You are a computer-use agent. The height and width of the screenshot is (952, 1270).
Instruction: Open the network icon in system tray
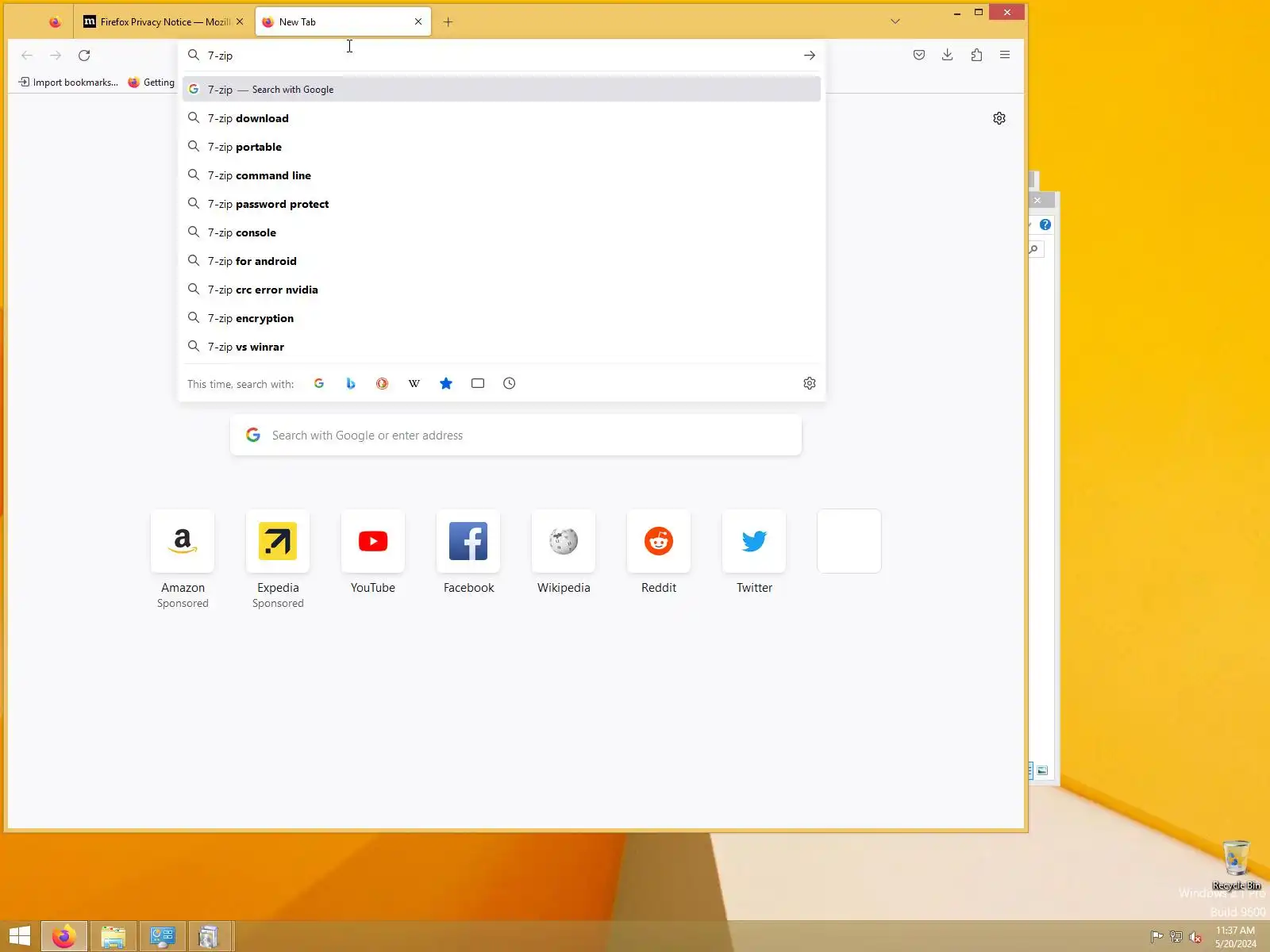click(1176, 937)
